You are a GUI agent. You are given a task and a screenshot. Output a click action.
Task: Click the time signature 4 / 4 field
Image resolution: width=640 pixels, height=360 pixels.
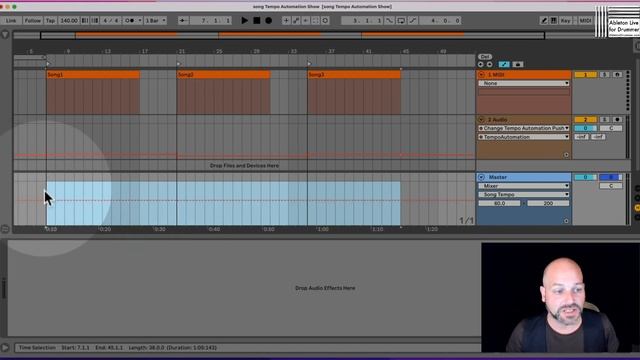pyautogui.click(x=110, y=20)
